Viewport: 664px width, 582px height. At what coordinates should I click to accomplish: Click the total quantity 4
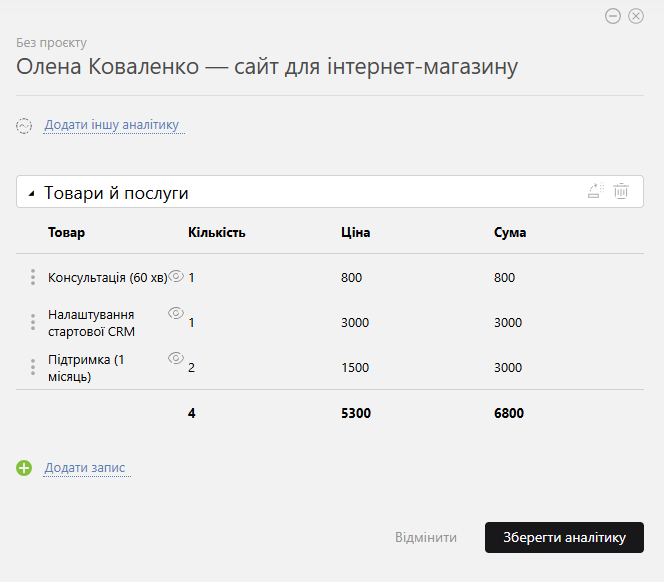(x=191, y=413)
